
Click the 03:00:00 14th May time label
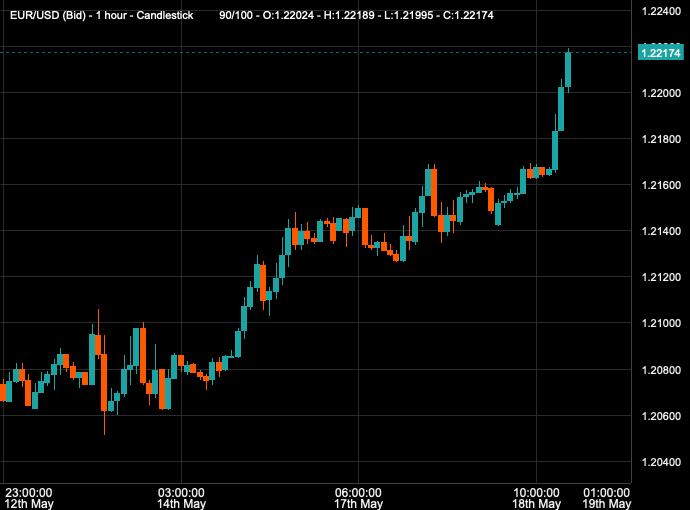pos(181,498)
